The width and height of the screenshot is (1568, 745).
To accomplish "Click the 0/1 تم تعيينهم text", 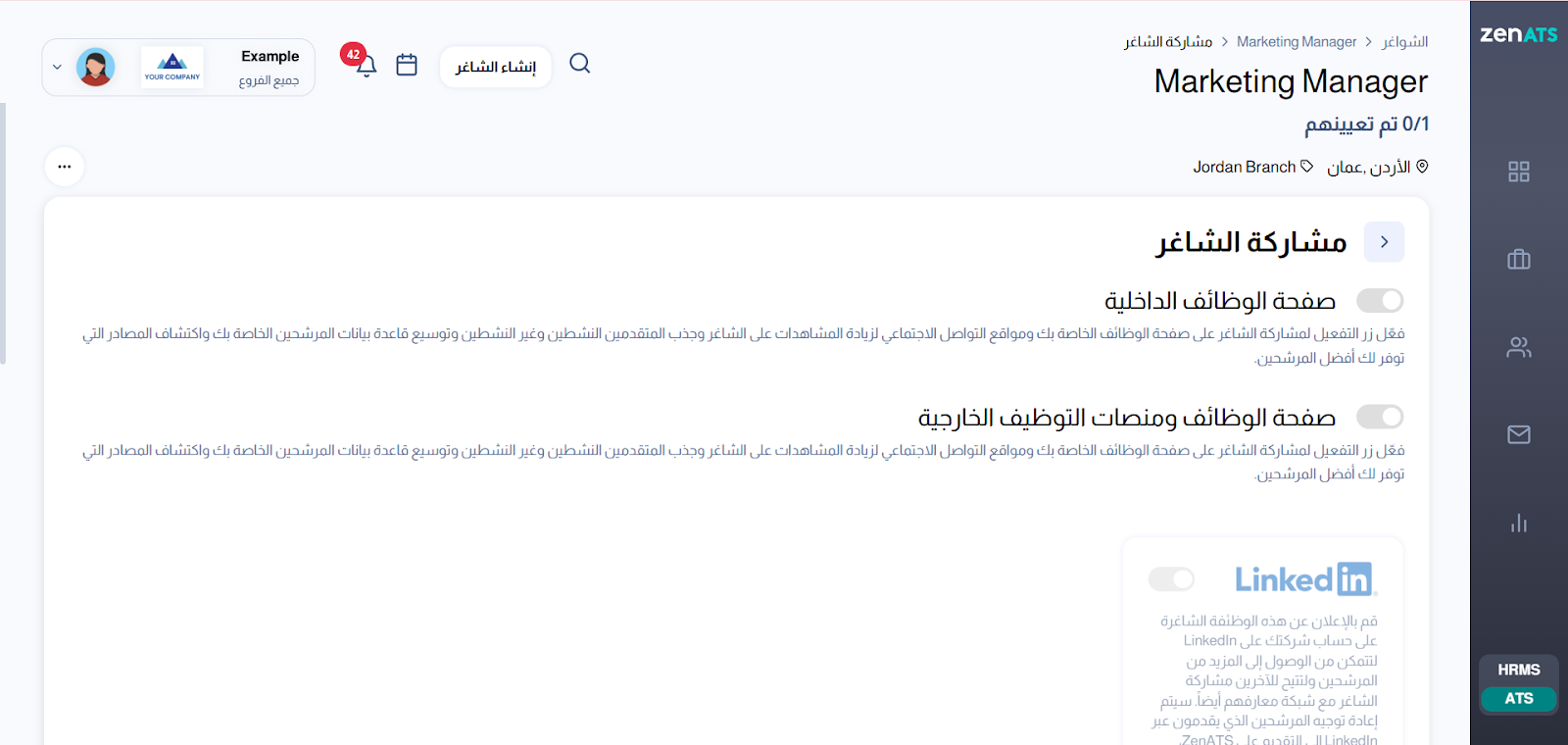I will [x=1366, y=124].
